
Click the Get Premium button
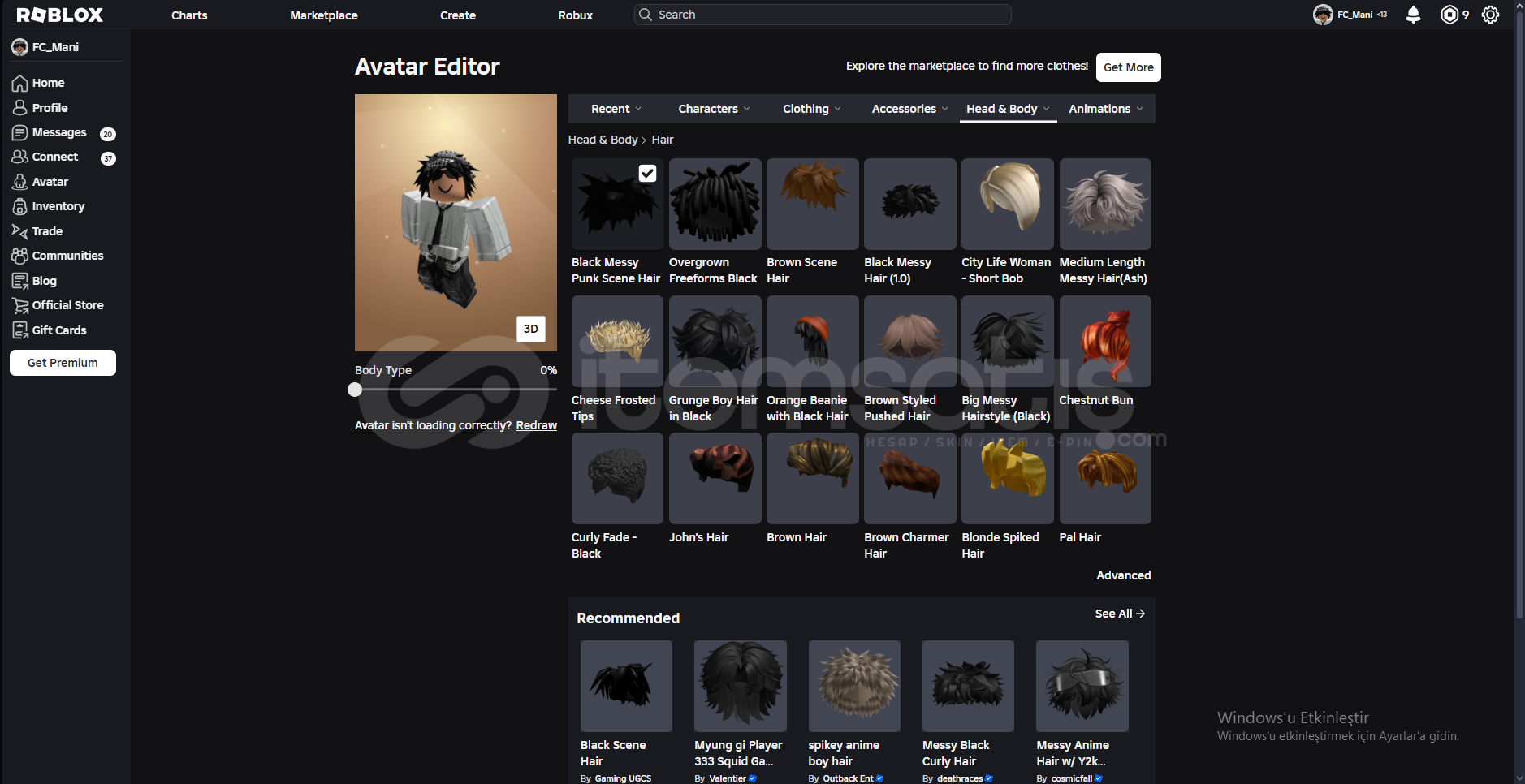tap(63, 363)
